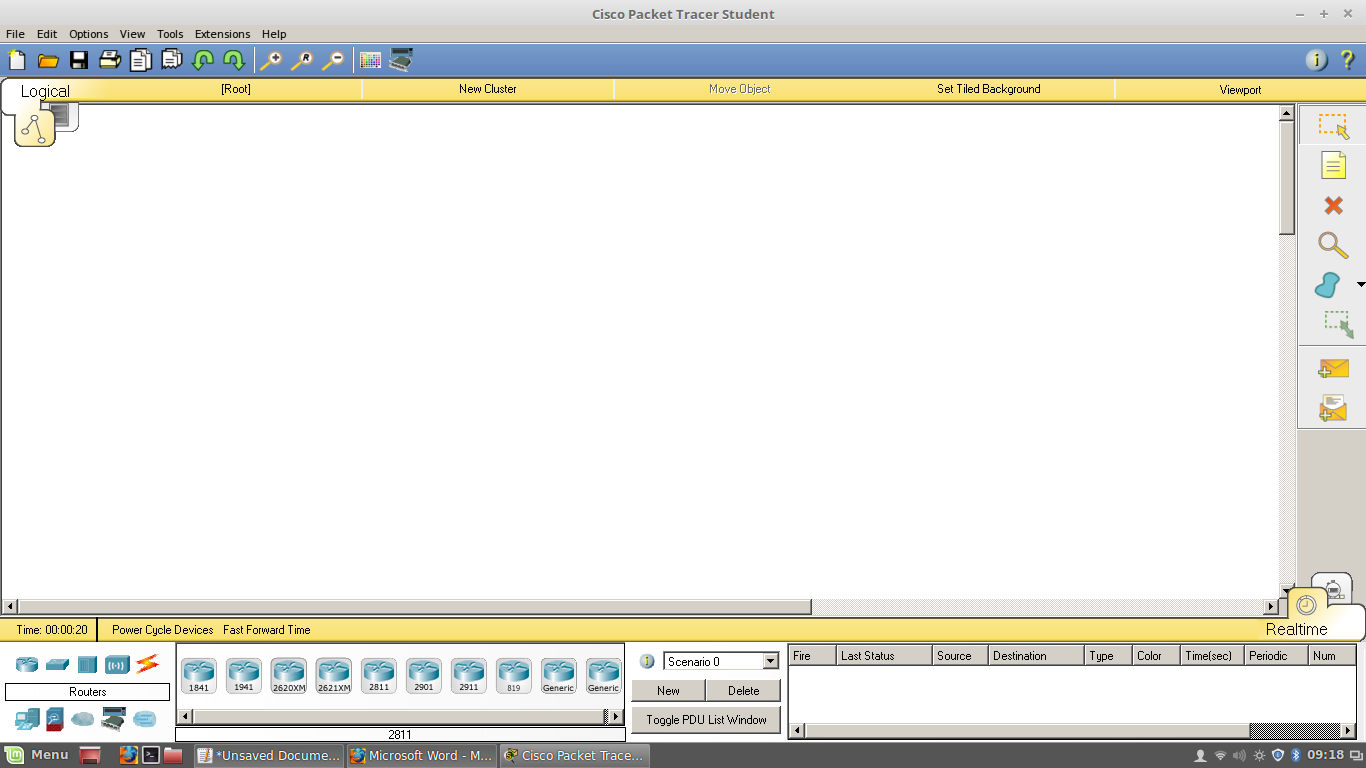Open the Connections lightning bolt category

(x=148, y=664)
